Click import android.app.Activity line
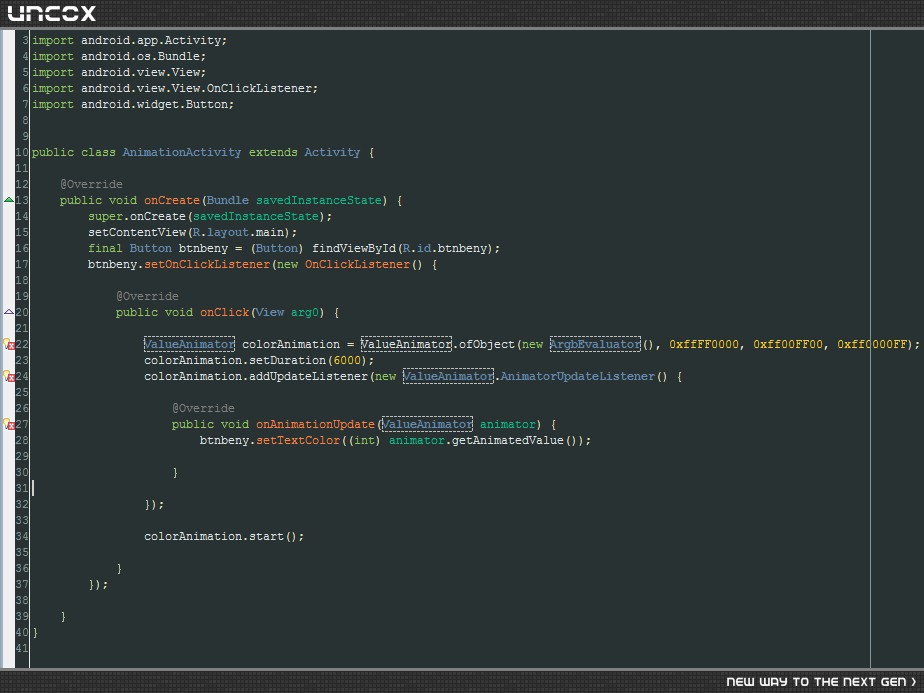924x693 pixels. point(129,40)
